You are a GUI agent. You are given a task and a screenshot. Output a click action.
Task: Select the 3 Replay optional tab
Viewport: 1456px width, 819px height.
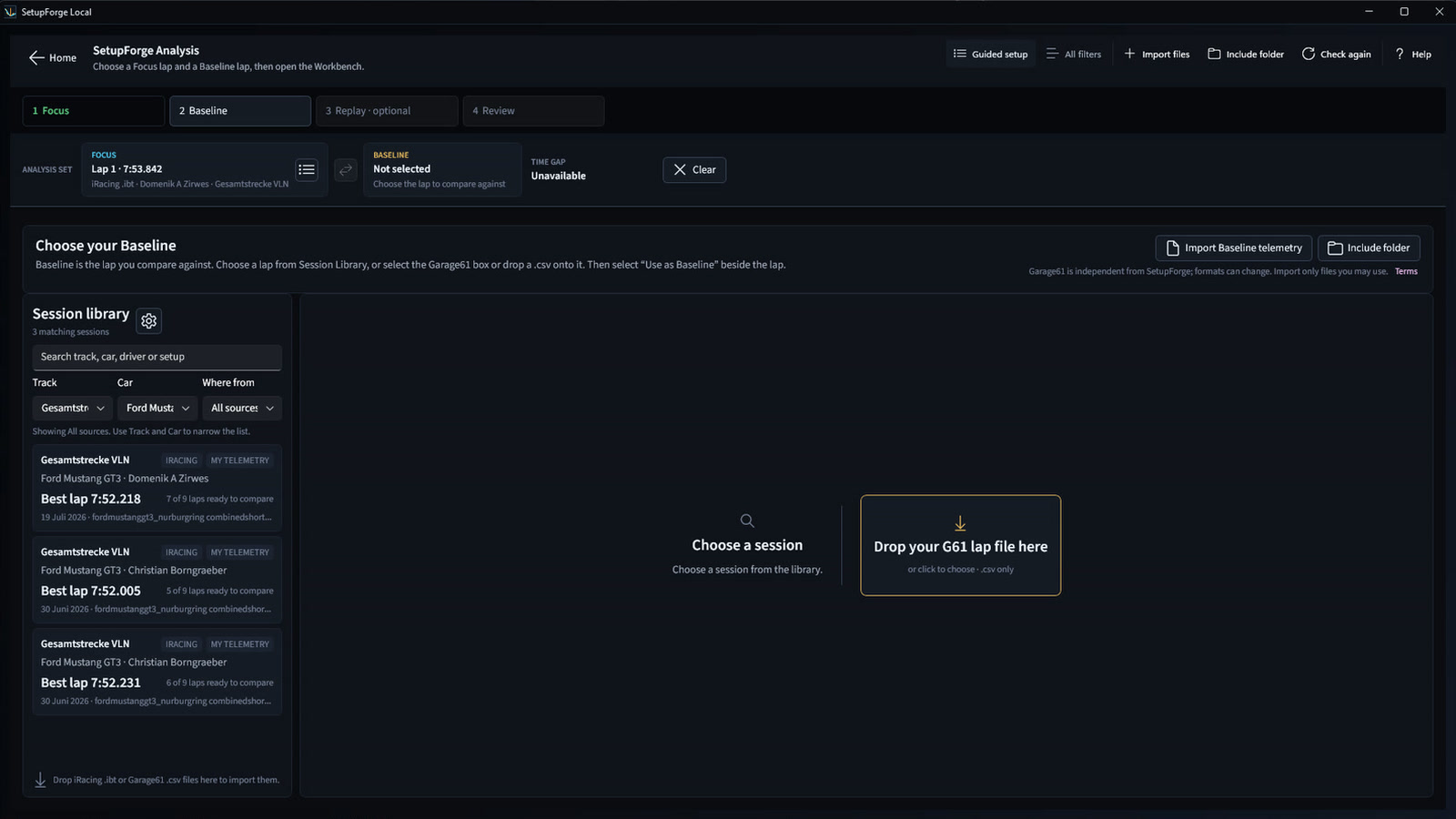tap(387, 111)
